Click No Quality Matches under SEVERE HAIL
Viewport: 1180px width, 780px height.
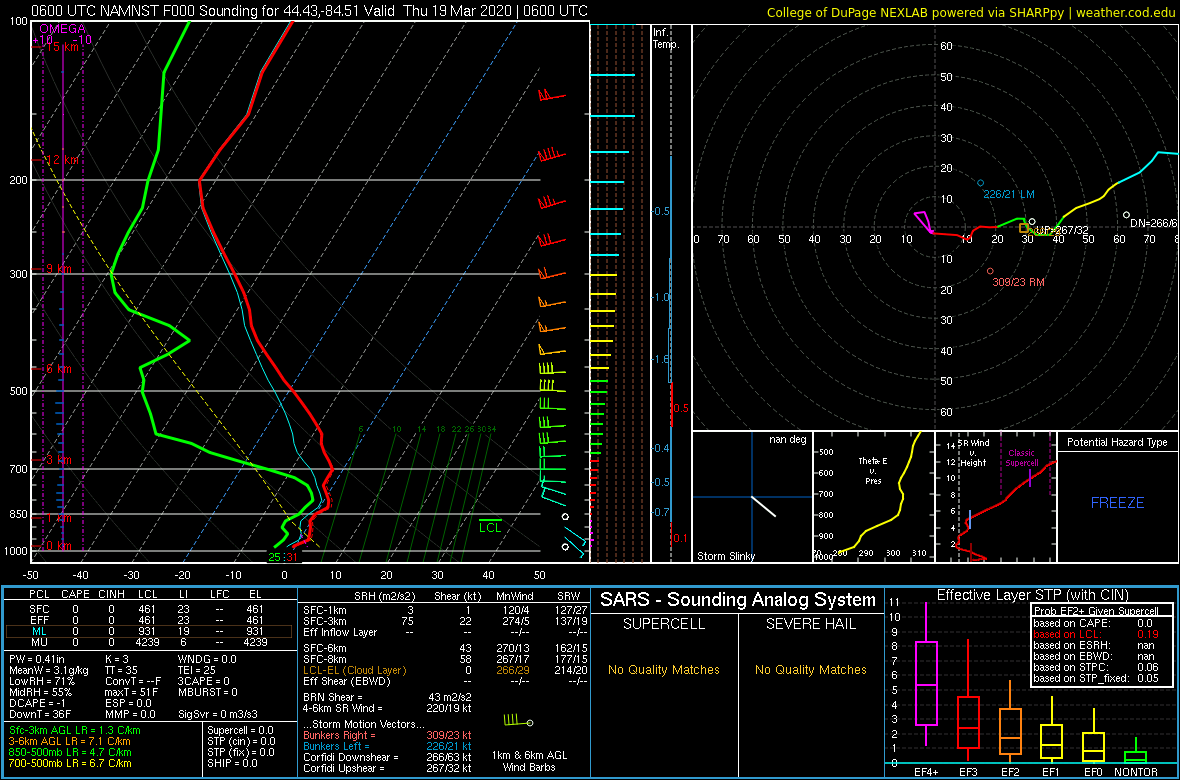[x=810, y=669]
